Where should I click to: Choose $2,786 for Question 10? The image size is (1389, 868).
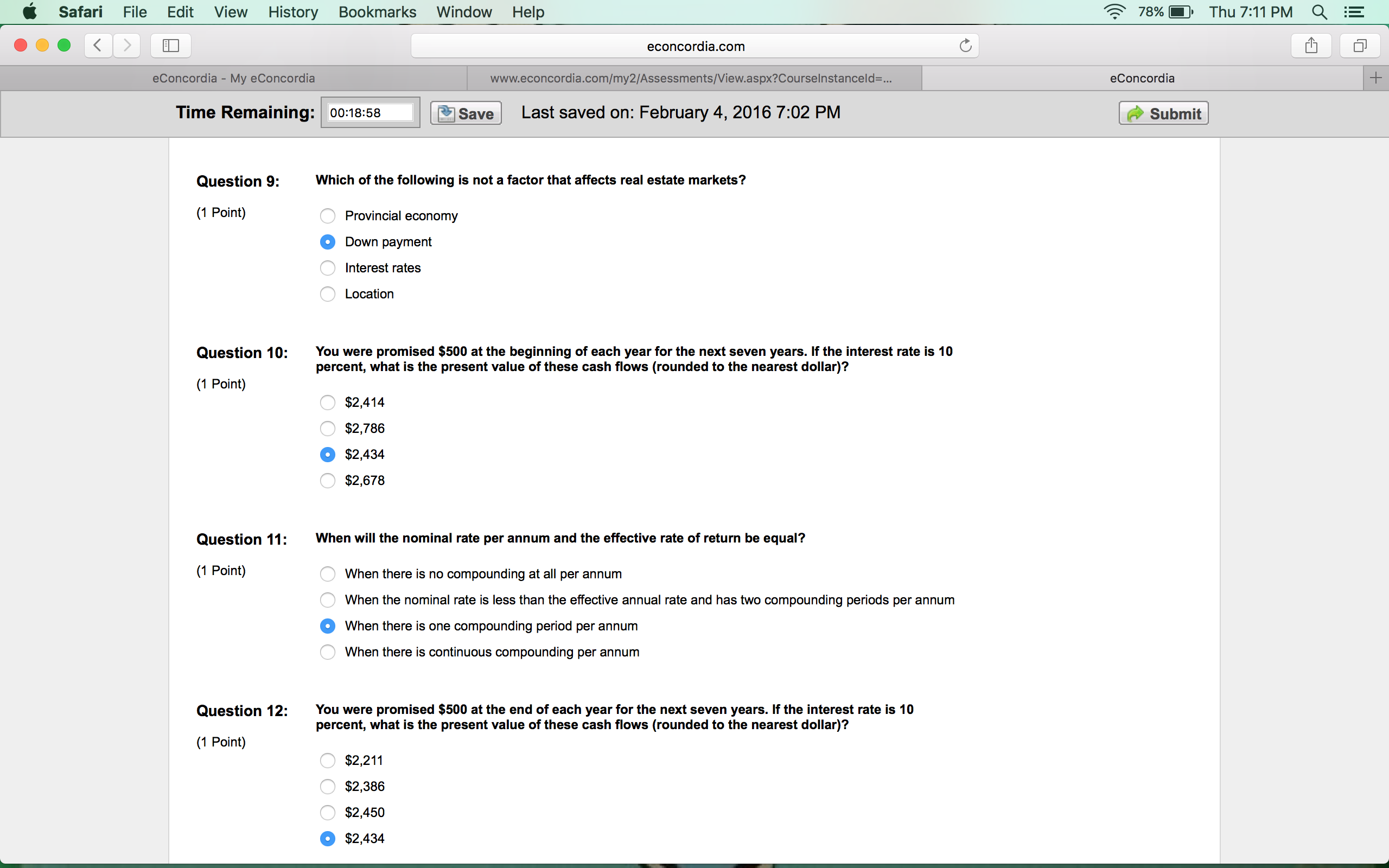coord(327,428)
